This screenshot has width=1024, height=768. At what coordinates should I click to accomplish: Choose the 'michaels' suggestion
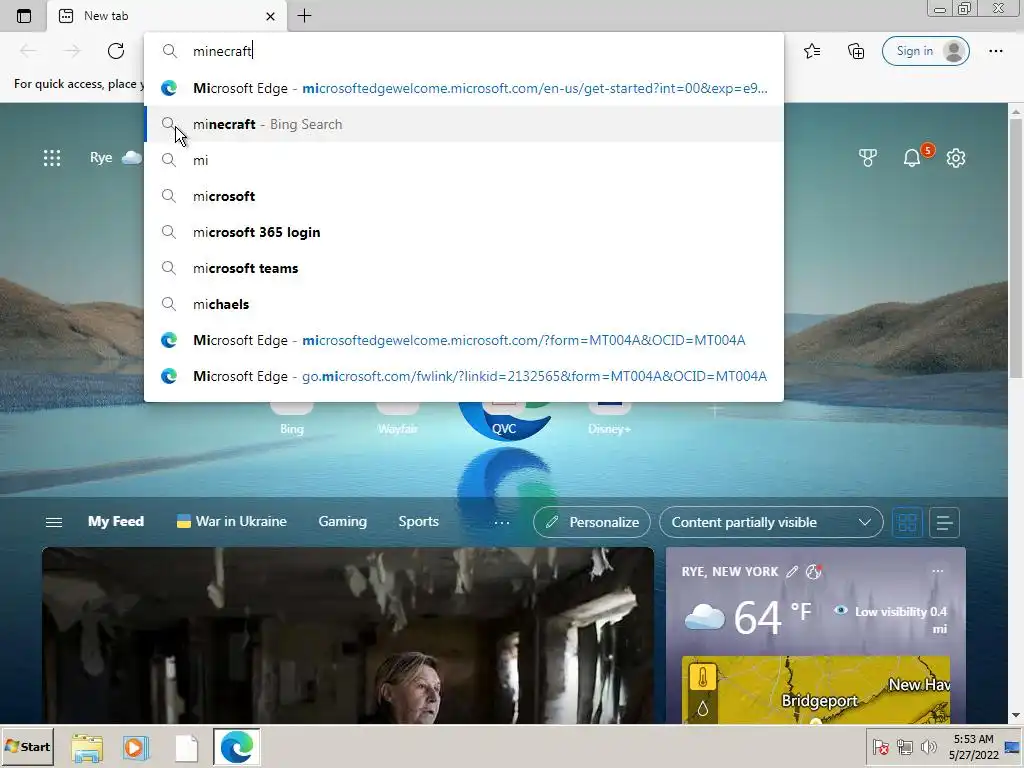(464, 304)
